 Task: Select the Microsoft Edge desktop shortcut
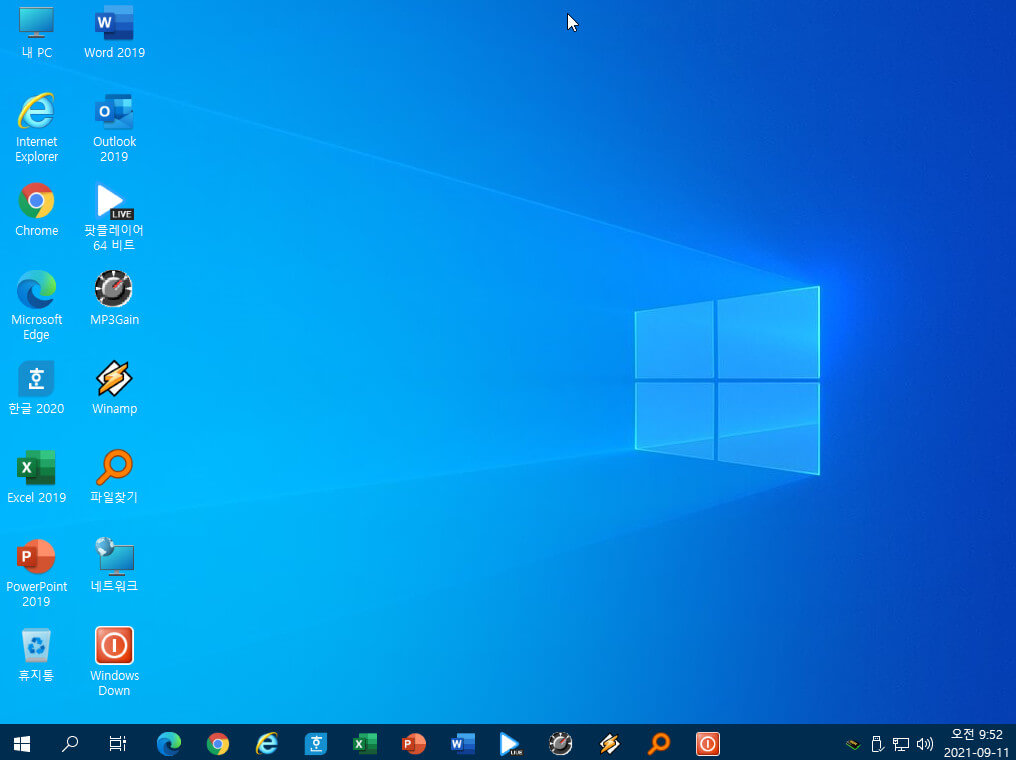pyautogui.click(x=36, y=306)
